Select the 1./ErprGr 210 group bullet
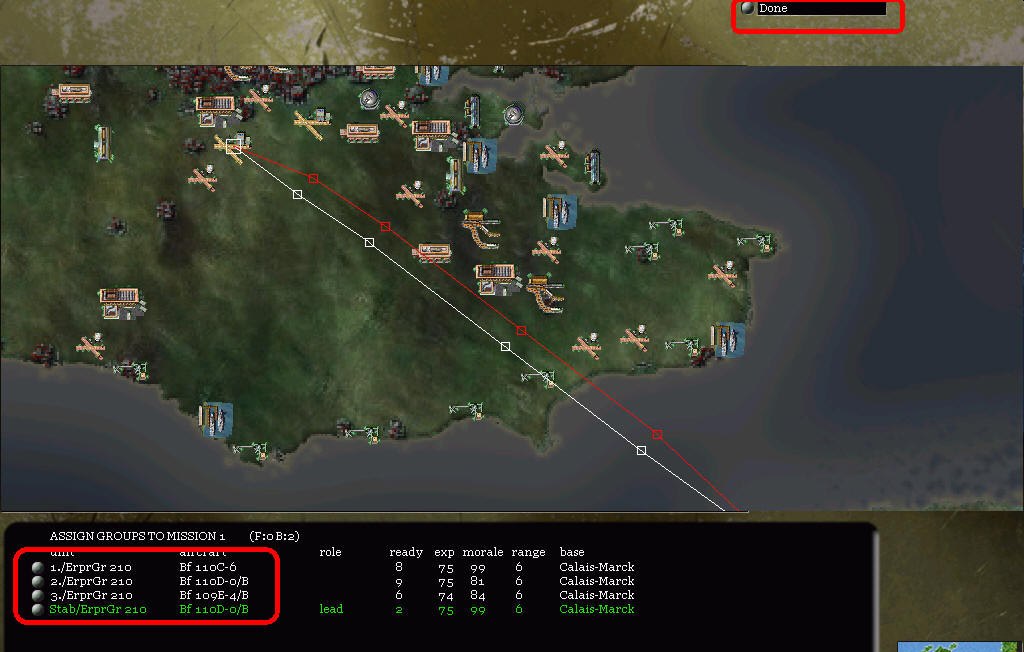 pos(37,567)
